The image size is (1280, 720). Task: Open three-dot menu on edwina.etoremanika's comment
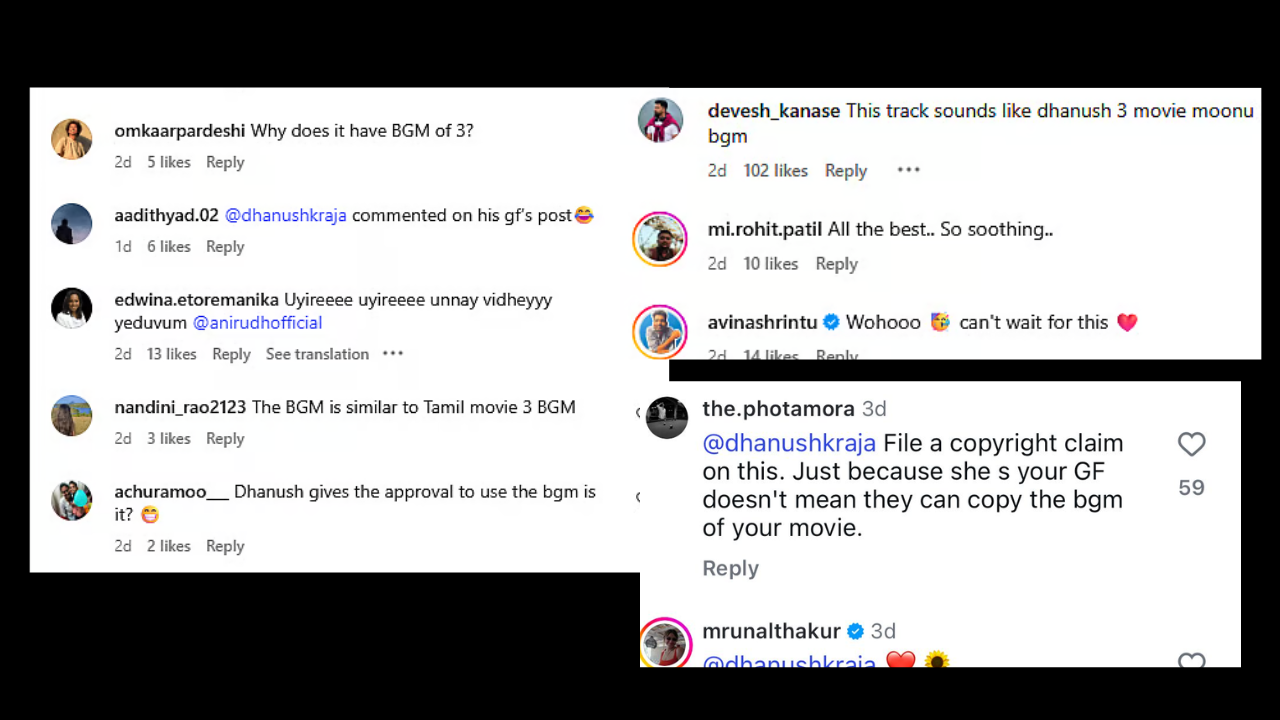click(392, 353)
